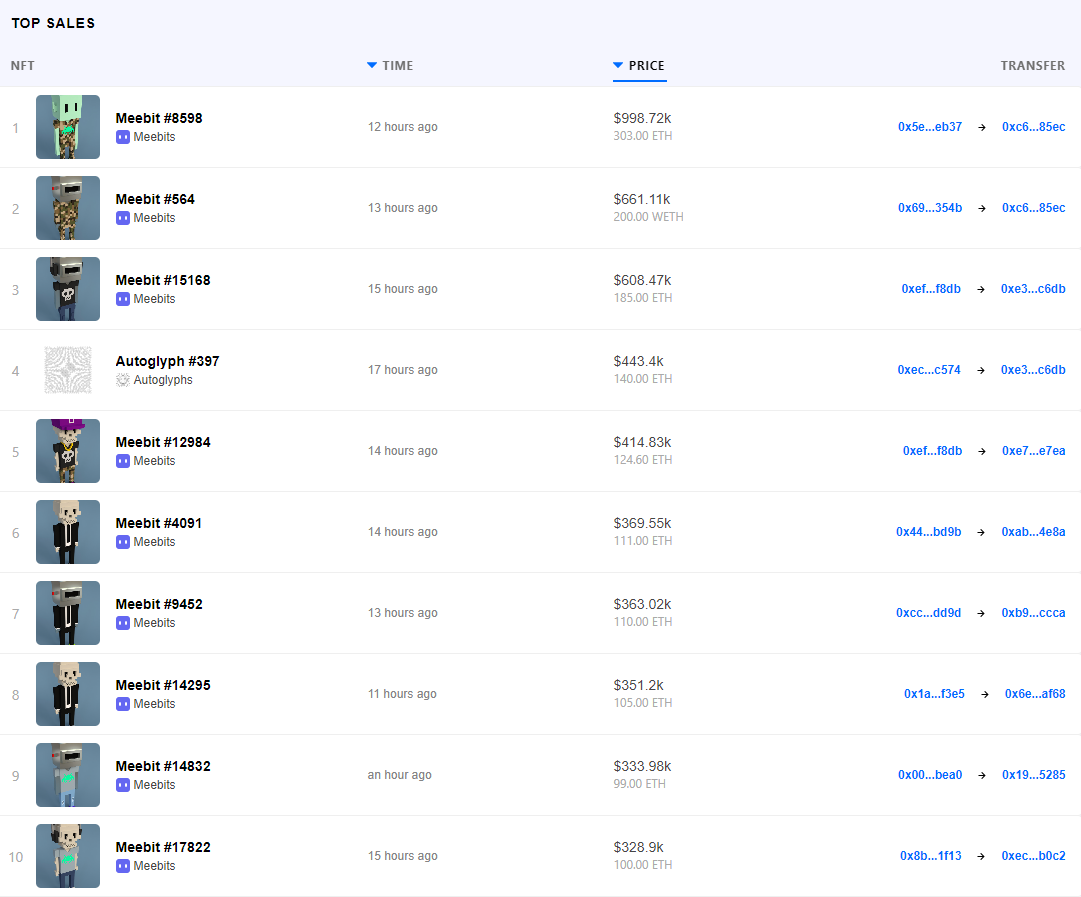Click the '17 hours ago' timestamp
This screenshot has width=1081, height=897.
coord(403,370)
